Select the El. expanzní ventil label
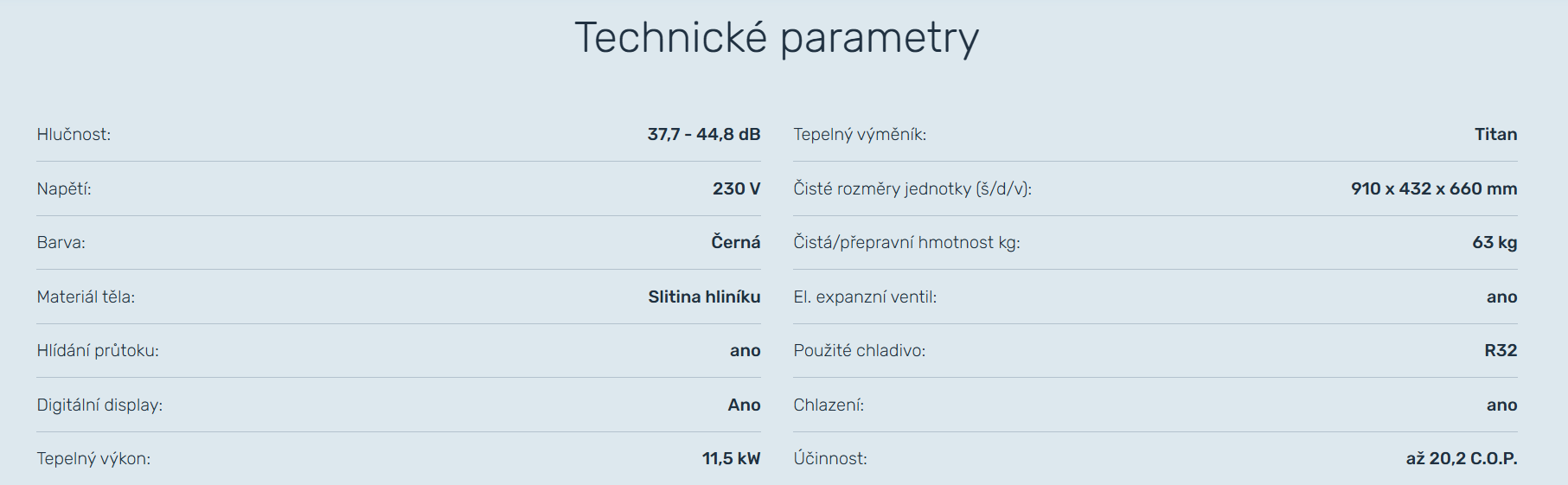The image size is (1568, 485). (865, 297)
